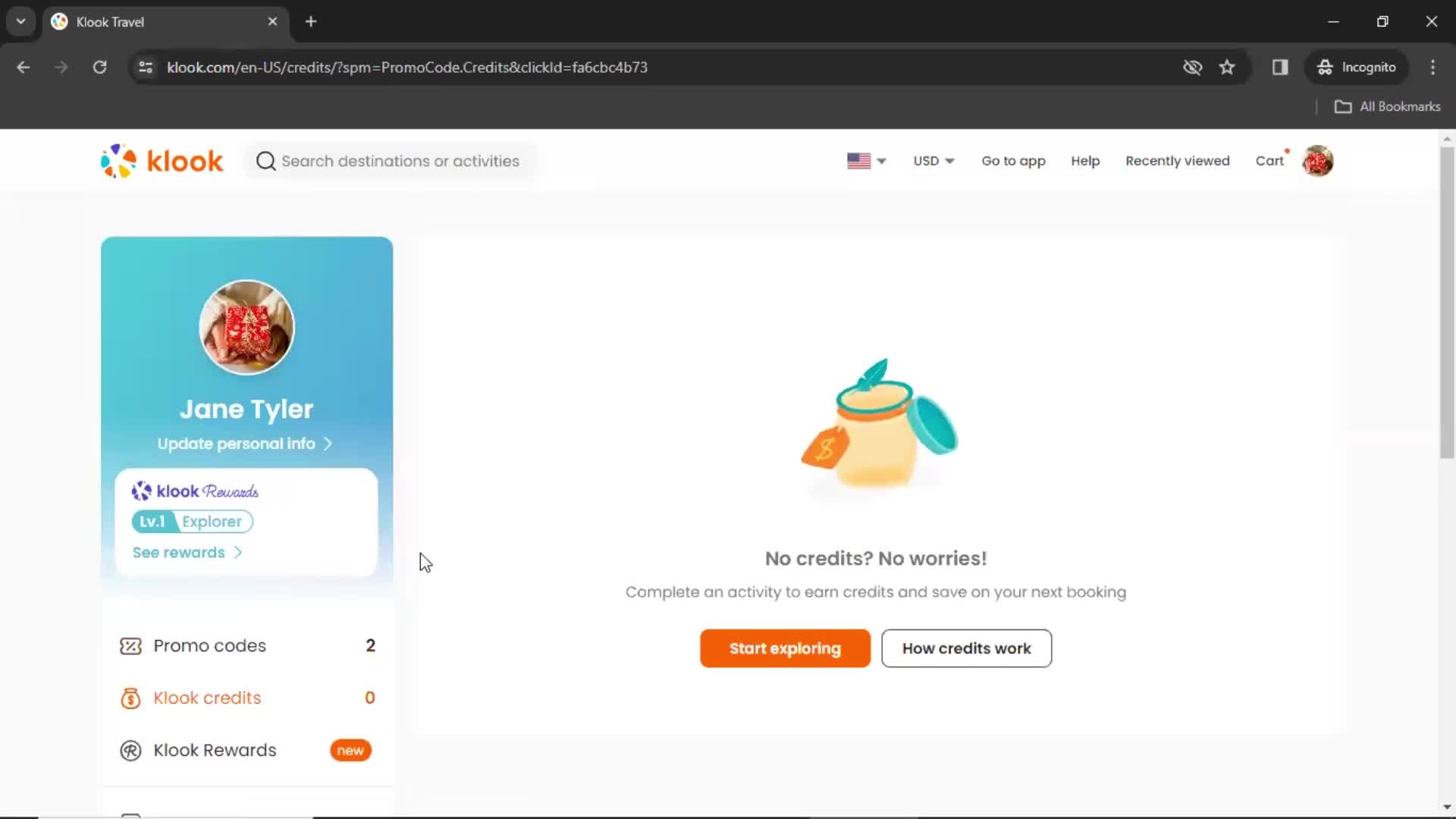Image resolution: width=1456 pixels, height=819 pixels.
Task: Click See rewards chevron expander
Action: (237, 552)
